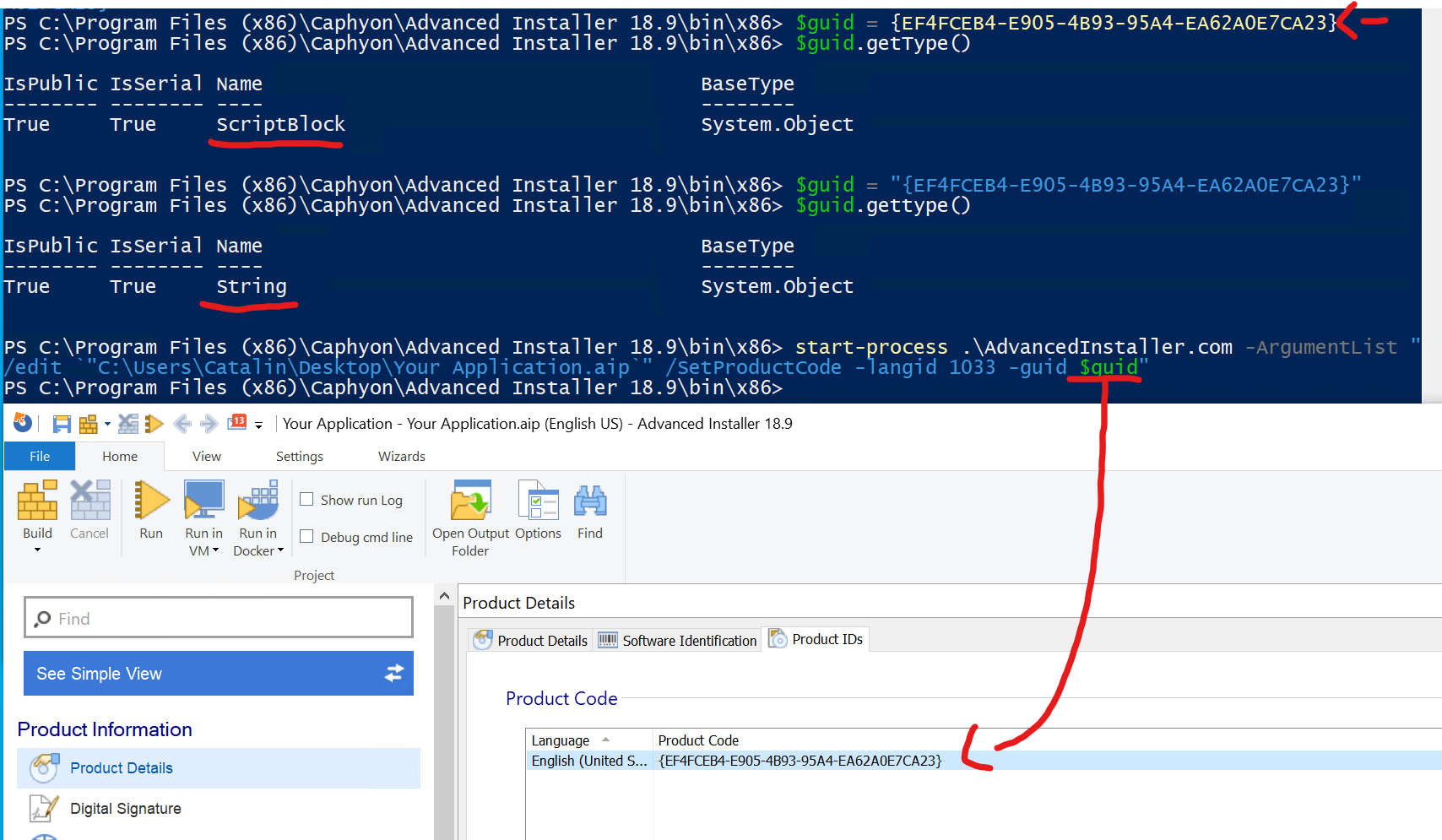Image resolution: width=1442 pixels, height=840 pixels.
Task: Click the Software Identification barcode icon
Action: (x=608, y=640)
